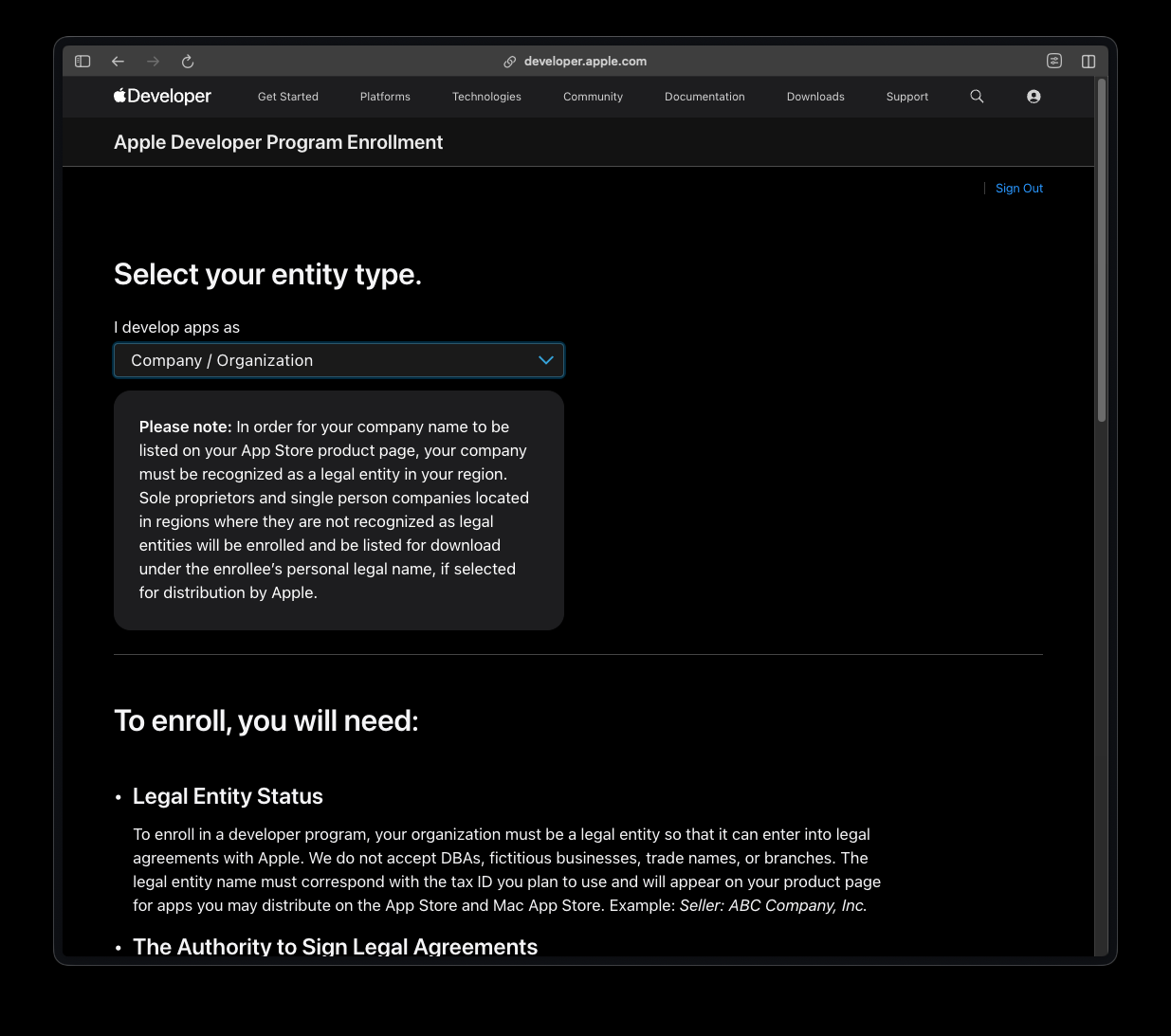The width and height of the screenshot is (1171, 1036).
Task: Click the Sign Out link
Action: click(x=1019, y=189)
